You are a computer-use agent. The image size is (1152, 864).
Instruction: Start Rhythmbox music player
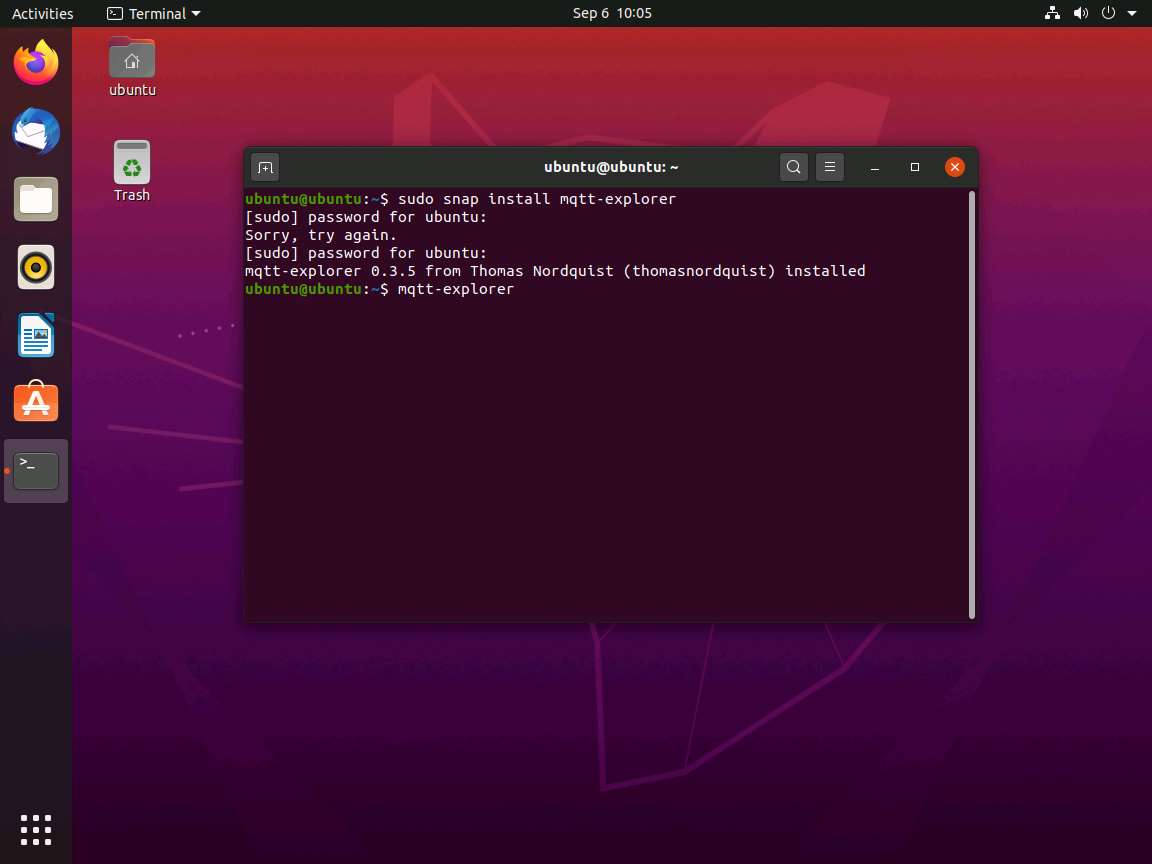pos(36,267)
